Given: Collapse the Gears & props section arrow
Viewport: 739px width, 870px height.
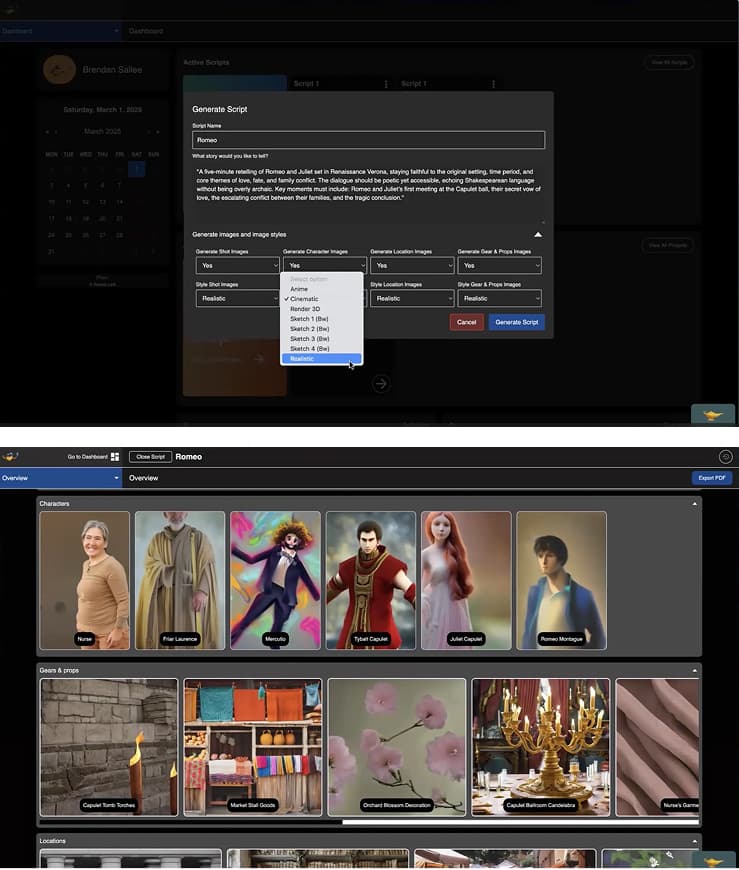Looking at the screenshot, I should [695, 670].
